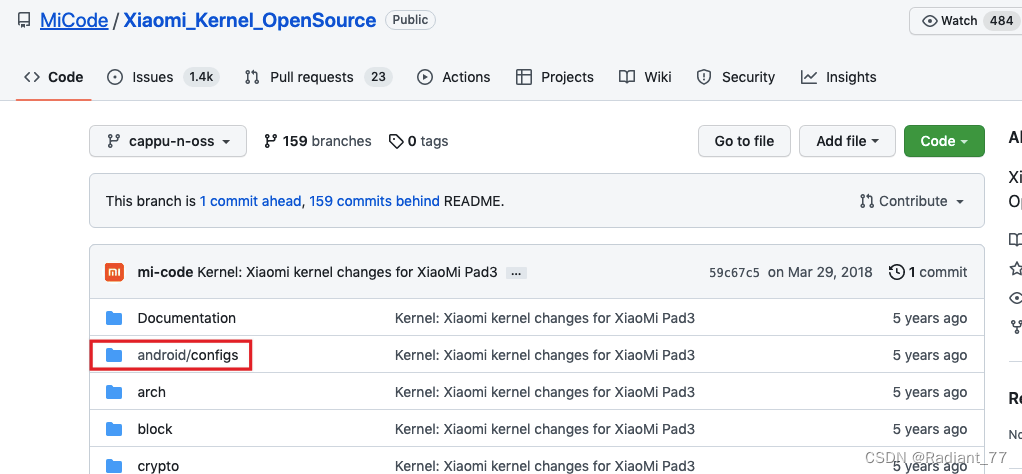Open the green Code dropdown button
Viewport: 1022px width, 474px height.
click(944, 141)
